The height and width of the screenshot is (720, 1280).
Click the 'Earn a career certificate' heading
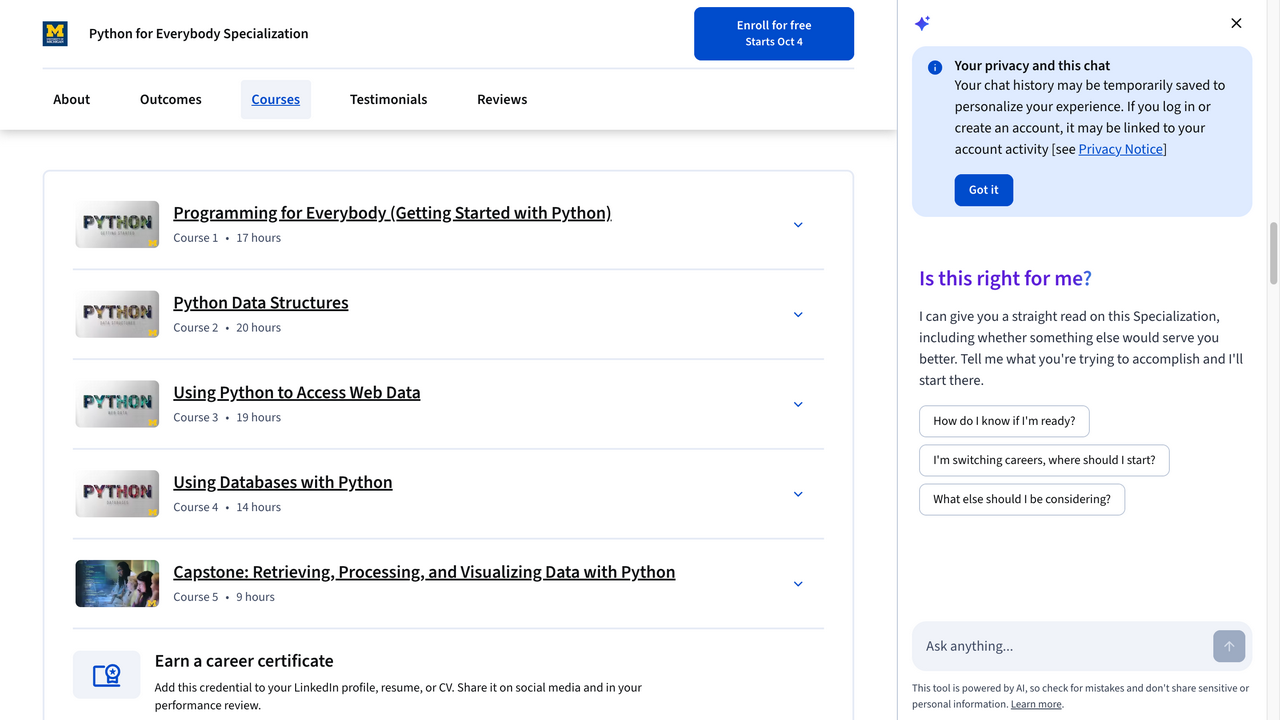[244, 661]
